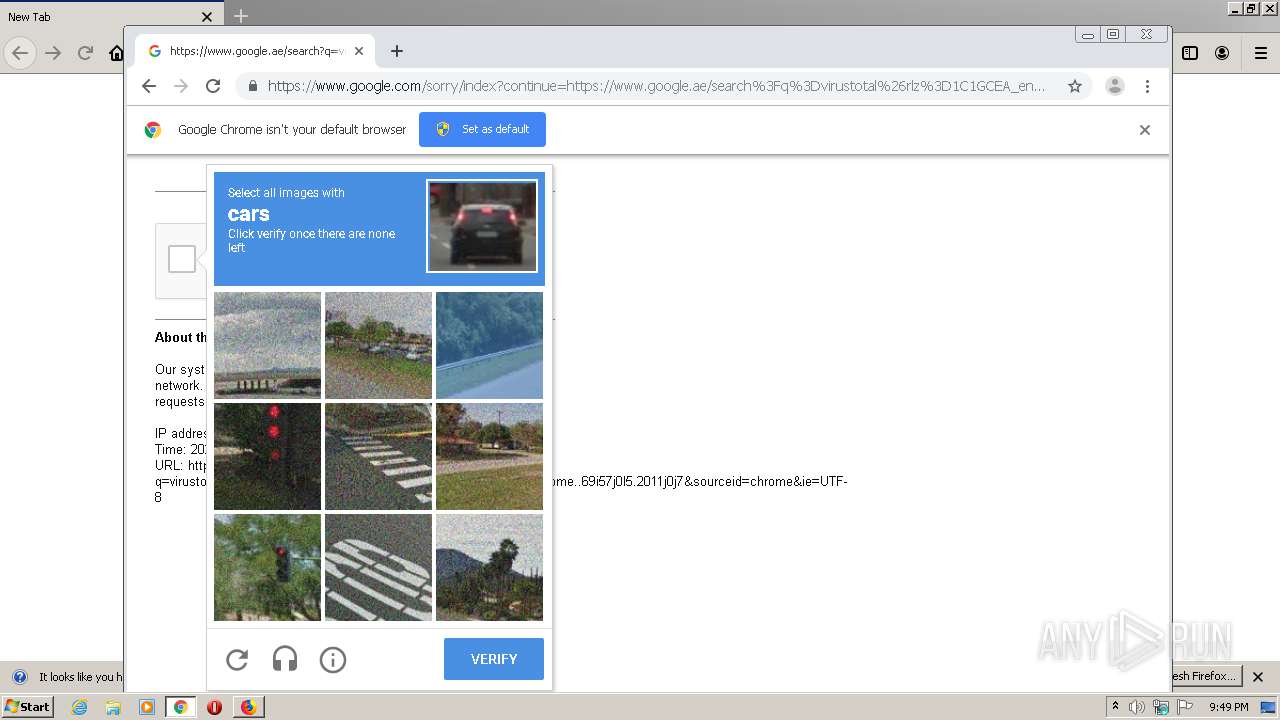1280x720 pixels.
Task: Select the tile with close-up white road markings
Action: pos(378,567)
